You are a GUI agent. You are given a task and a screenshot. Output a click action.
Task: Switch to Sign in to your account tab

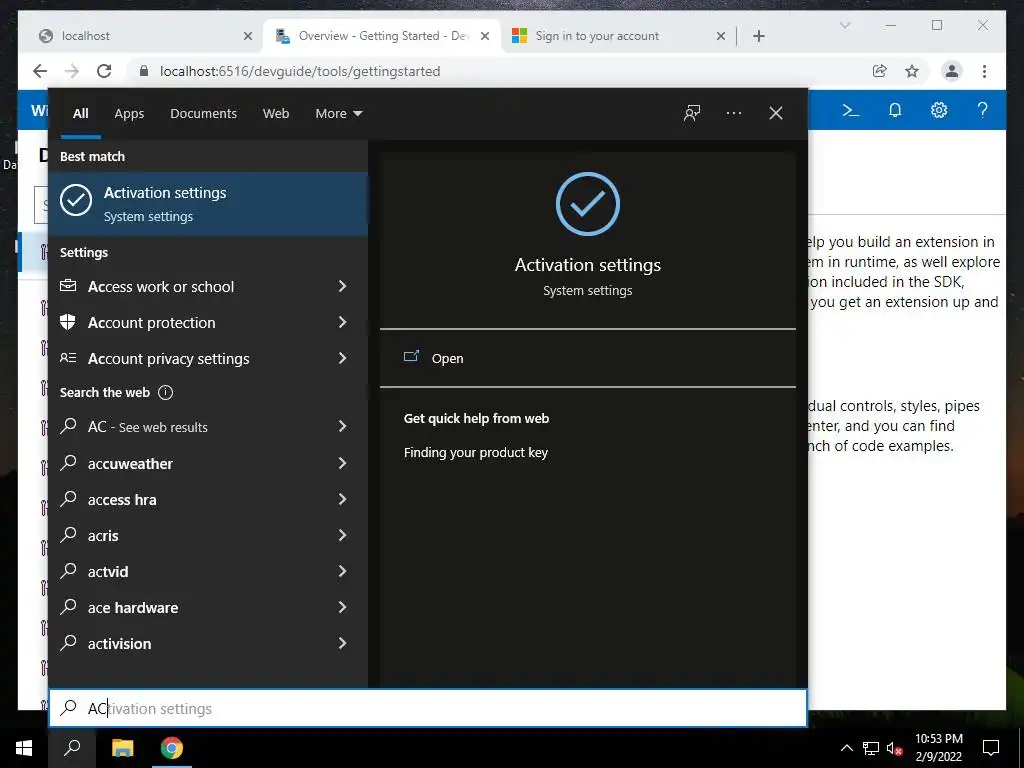coord(614,36)
